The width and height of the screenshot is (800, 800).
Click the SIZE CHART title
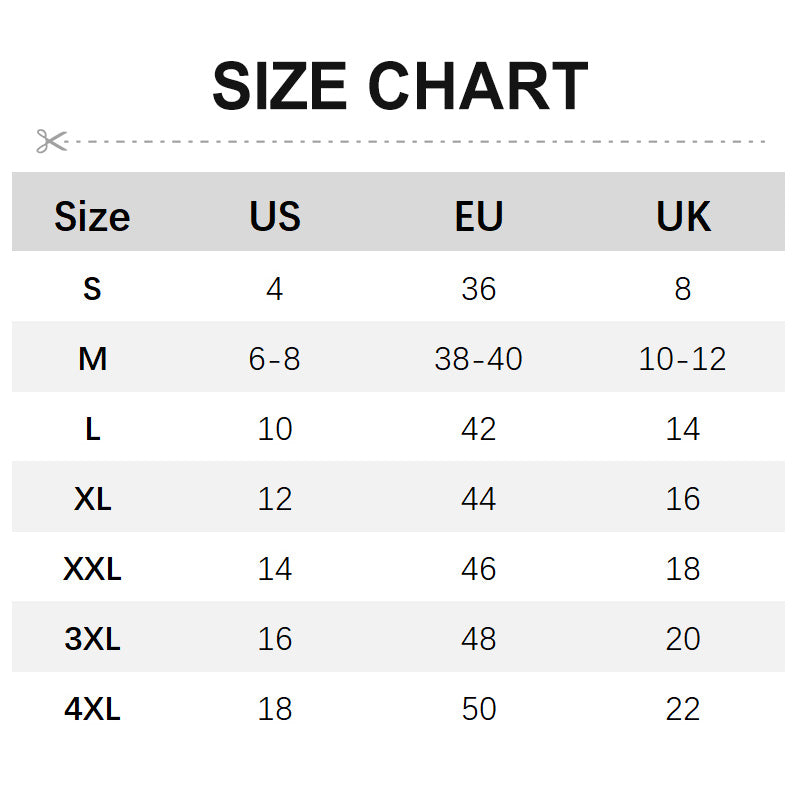pyautogui.click(x=400, y=87)
